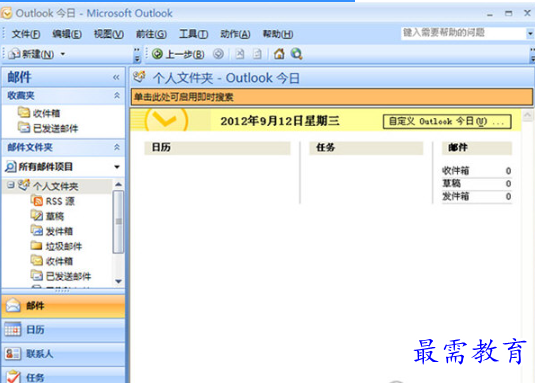Collapse the 收藏夹 section
535x383 pixels.
(x=117, y=95)
